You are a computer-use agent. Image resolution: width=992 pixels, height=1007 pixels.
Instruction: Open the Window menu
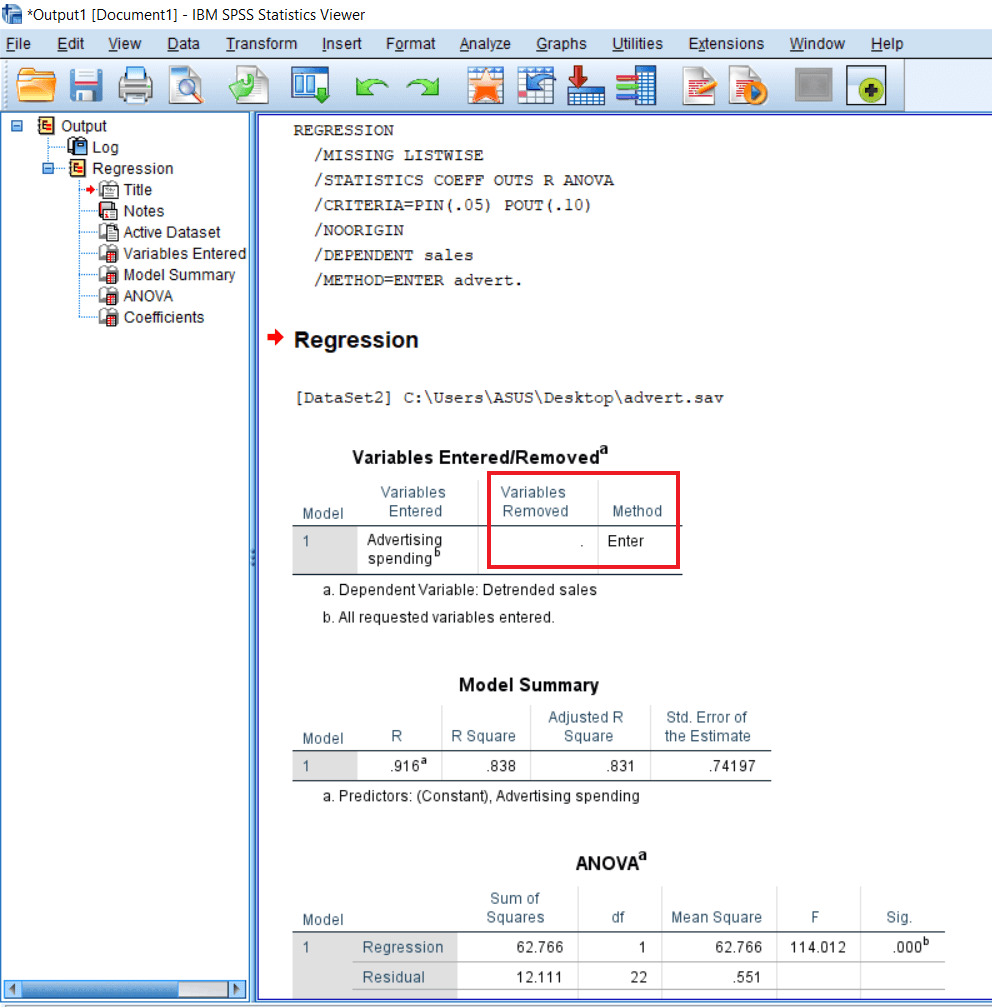click(x=817, y=44)
